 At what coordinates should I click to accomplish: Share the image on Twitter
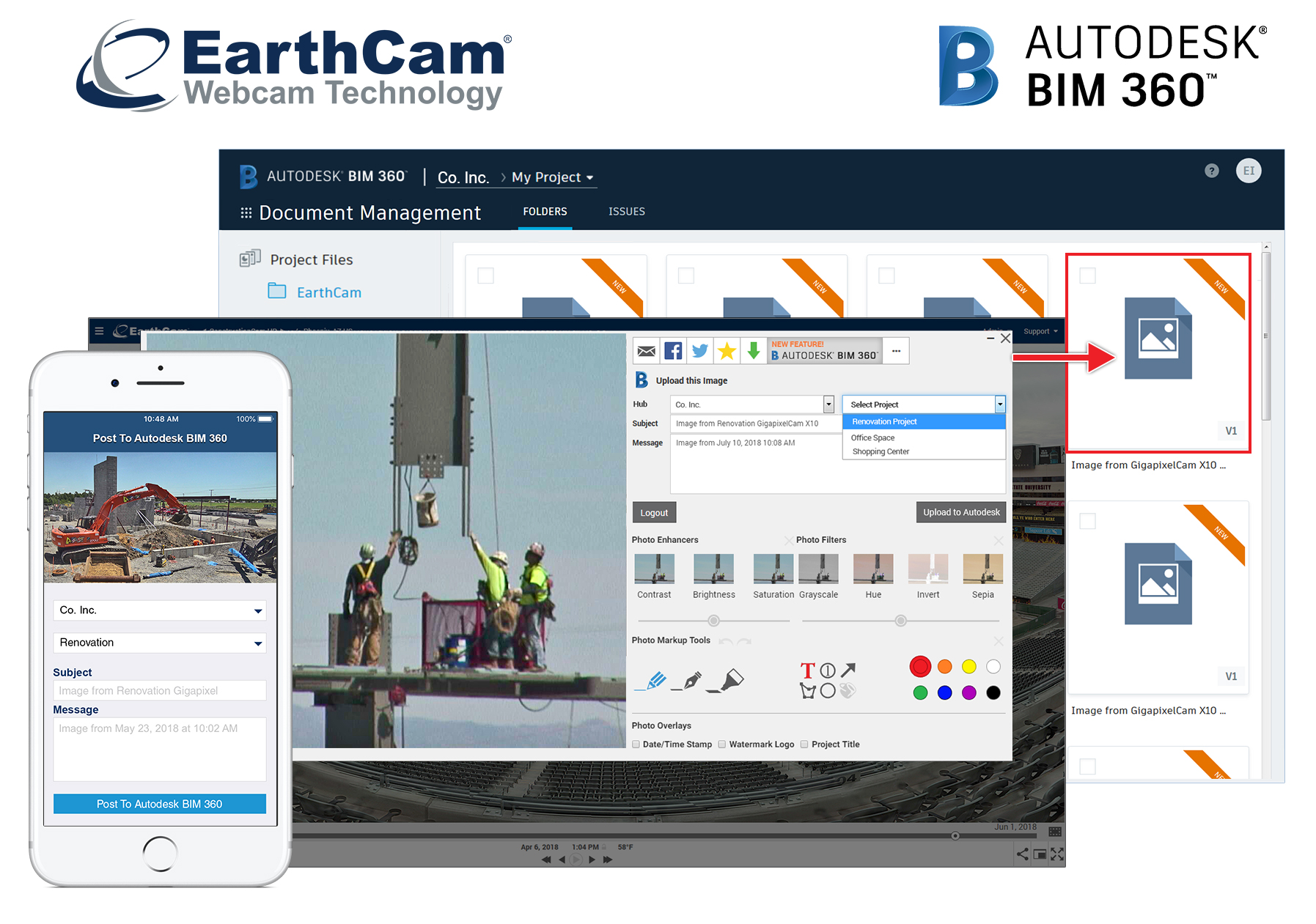(700, 351)
